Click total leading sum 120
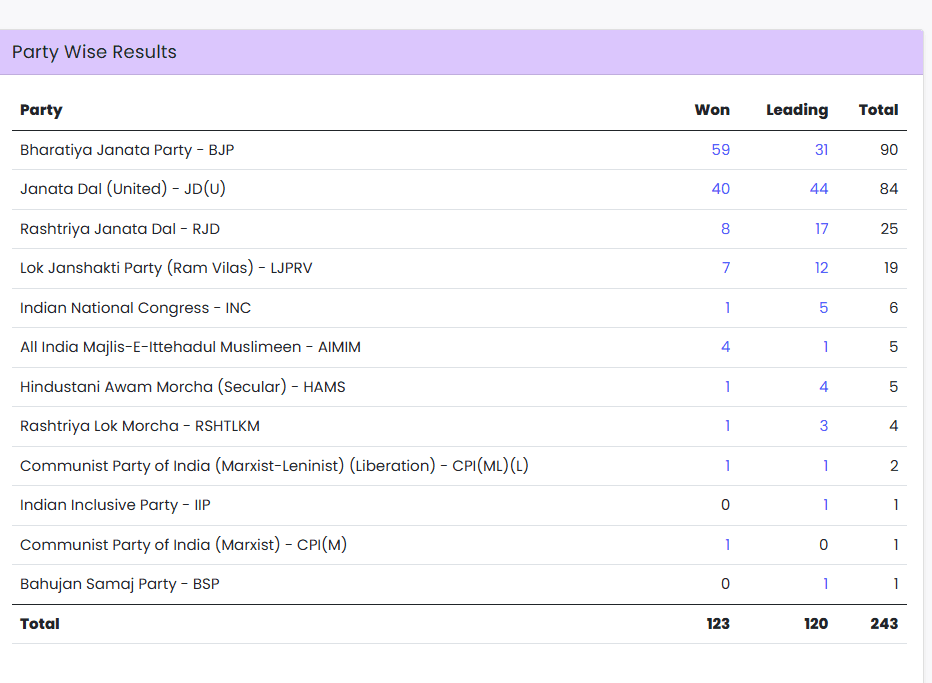Image resolution: width=932 pixels, height=683 pixels. click(x=816, y=624)
